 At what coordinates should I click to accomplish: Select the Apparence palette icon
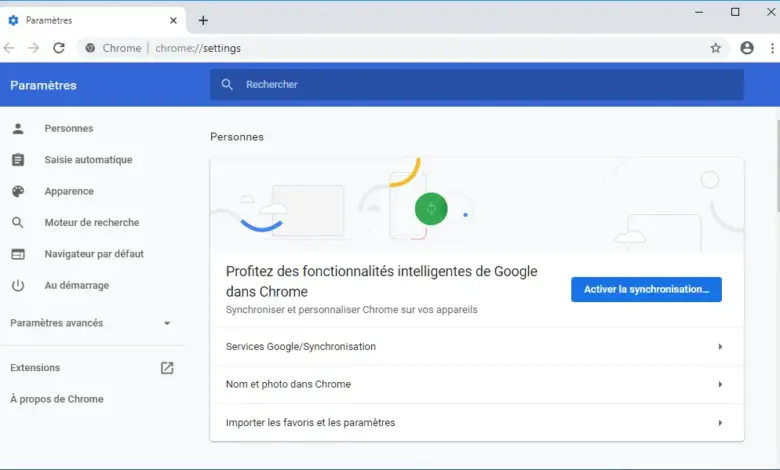click(x=18, y=191)
